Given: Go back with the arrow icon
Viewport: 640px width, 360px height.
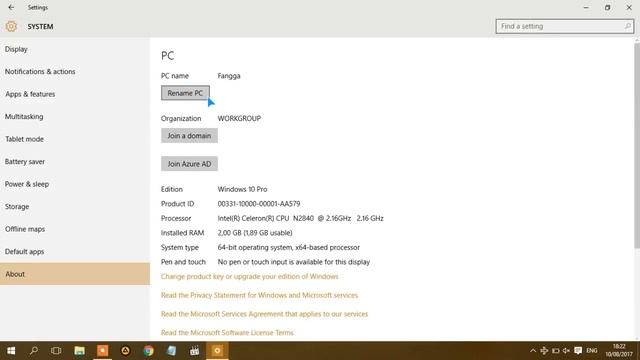Looking at the screenshot, I should click(x=11, y=7).
